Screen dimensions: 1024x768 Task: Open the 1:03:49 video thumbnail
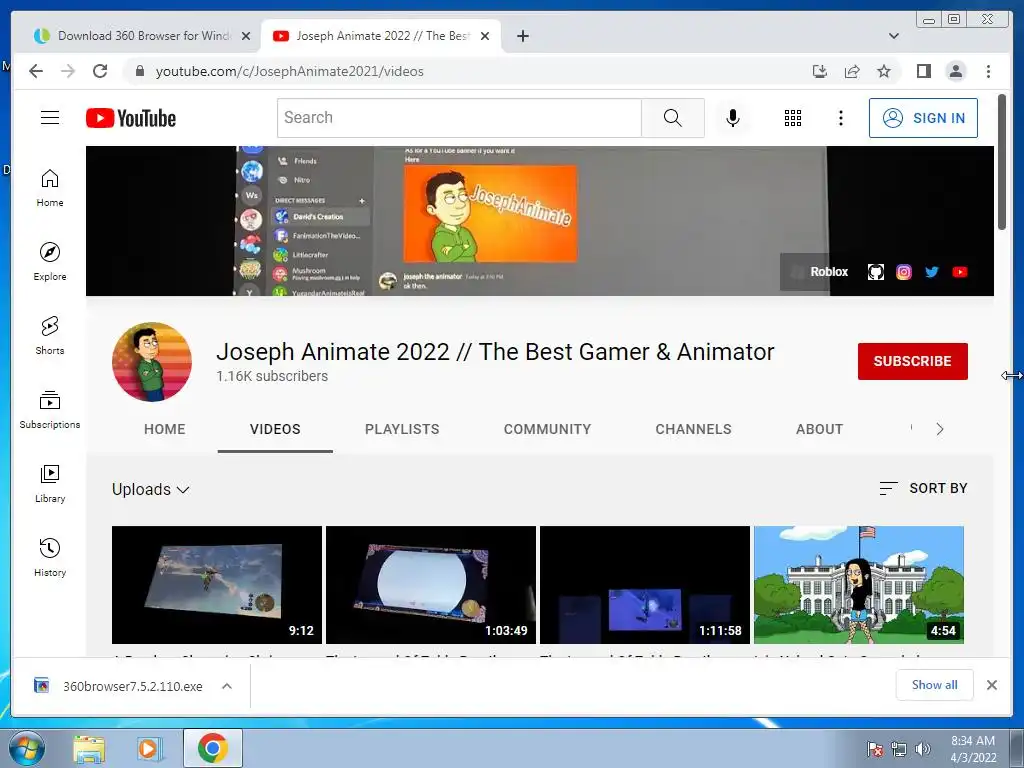pos(431,584)
